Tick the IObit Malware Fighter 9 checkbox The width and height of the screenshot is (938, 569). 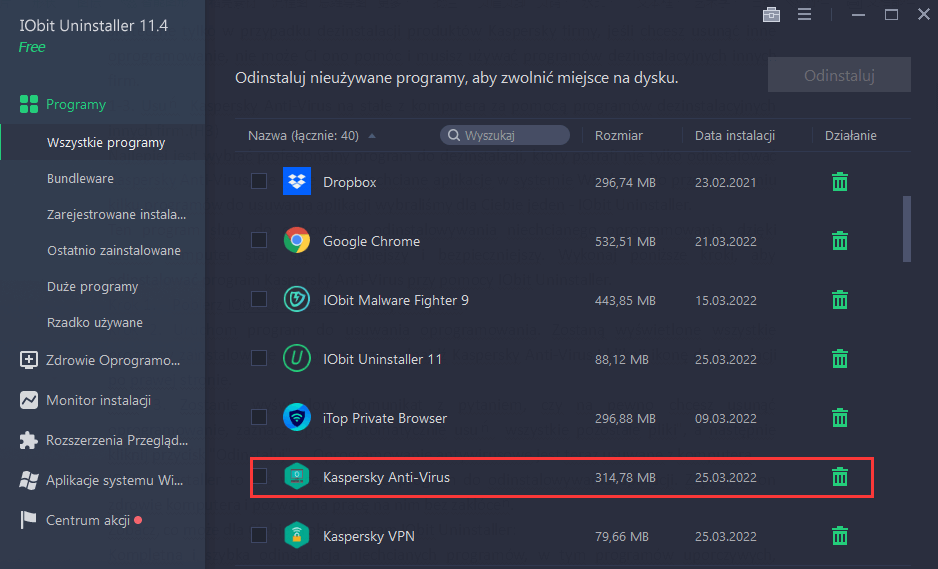tap(259, 299)
